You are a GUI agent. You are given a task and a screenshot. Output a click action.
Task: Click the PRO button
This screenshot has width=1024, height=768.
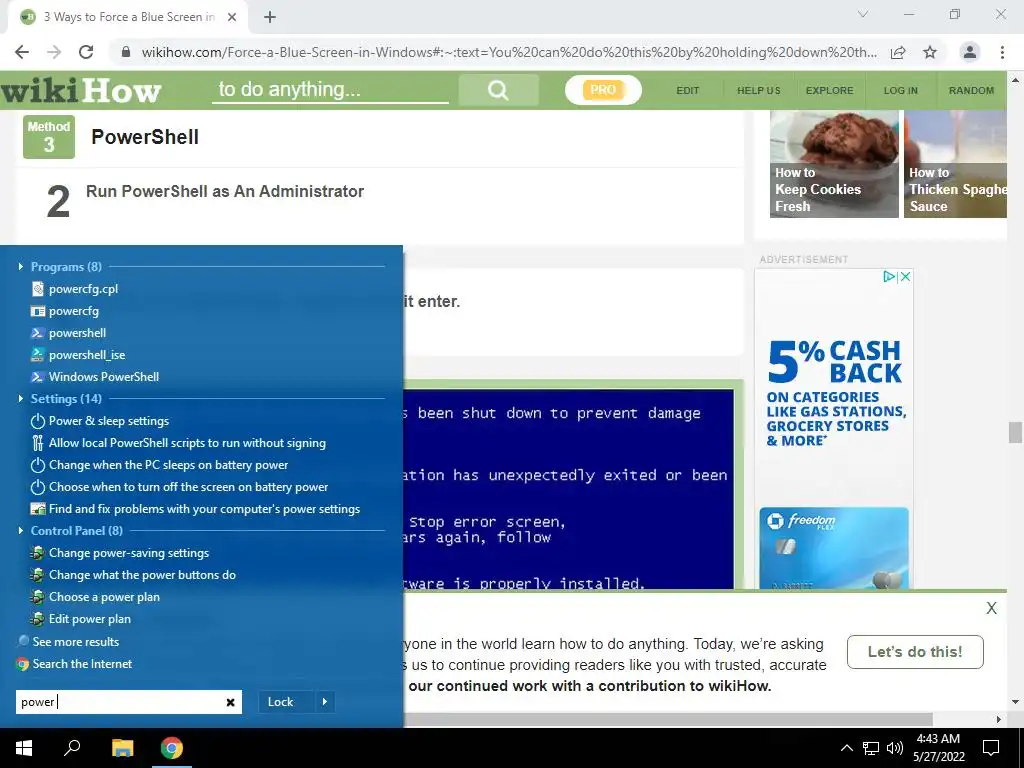(x=603, y=90)
